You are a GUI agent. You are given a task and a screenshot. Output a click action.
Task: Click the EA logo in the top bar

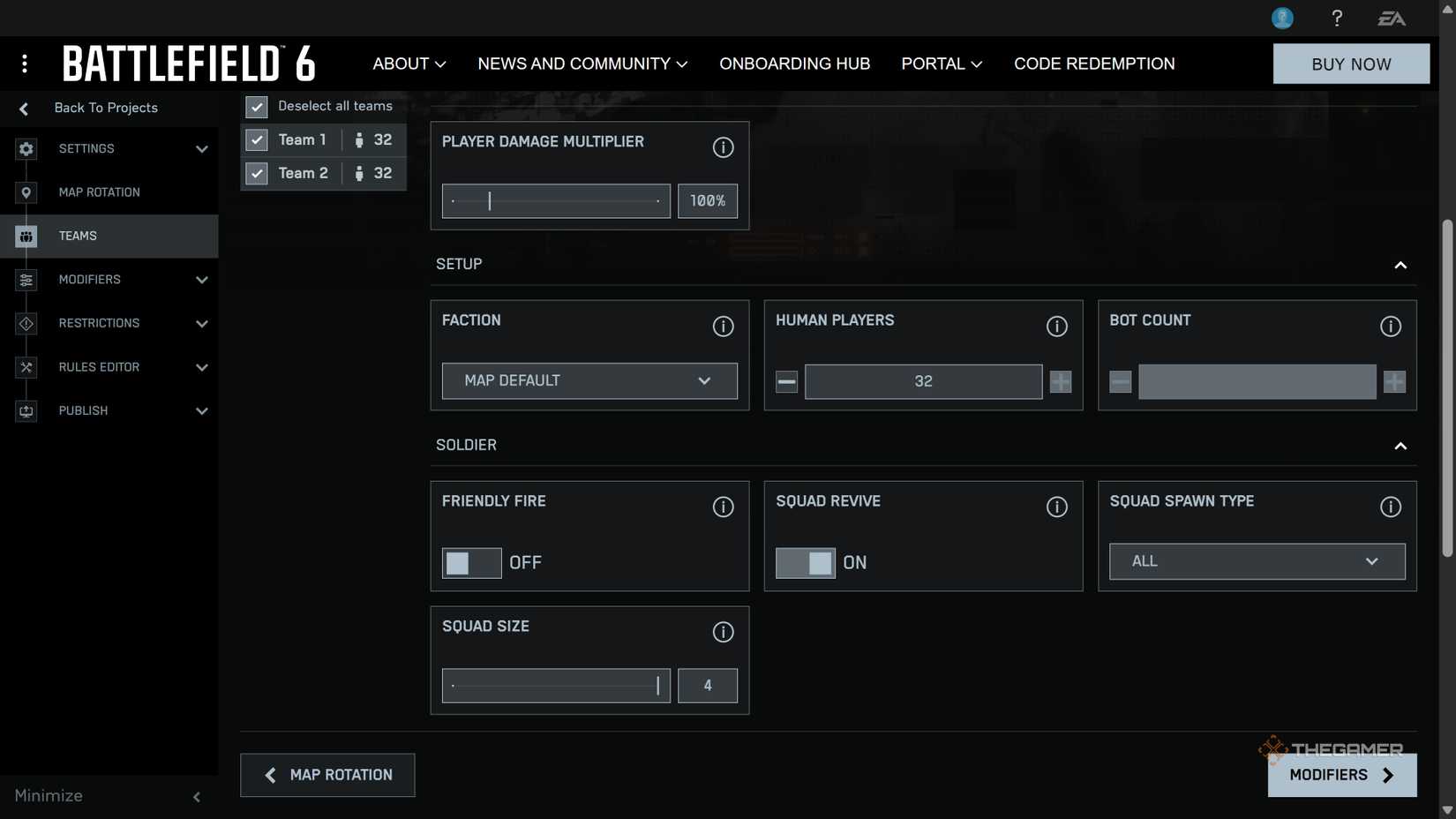click(x=1392, y=18)
